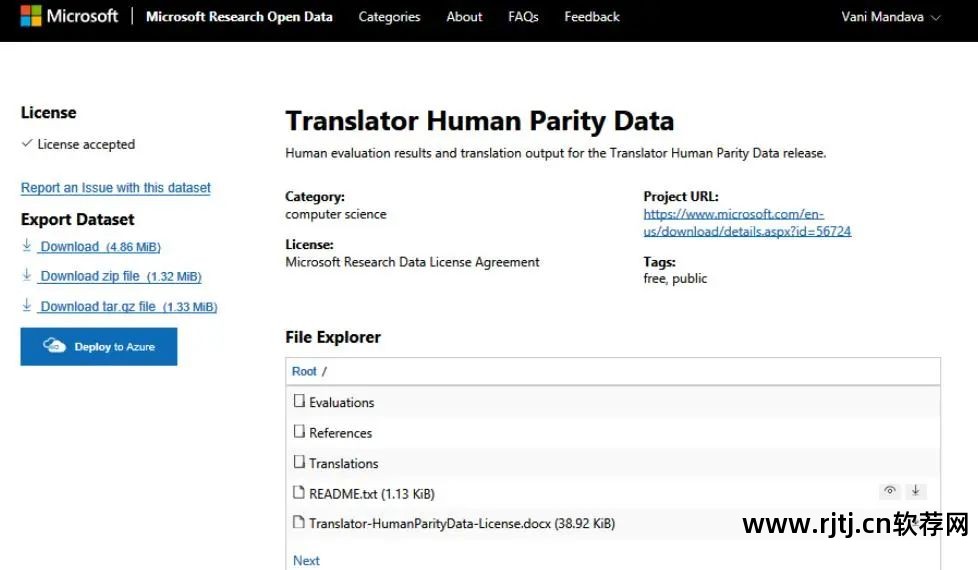Click the cloud icon on Deploy to Azure

pyautogui.click(x=54, y=345)
